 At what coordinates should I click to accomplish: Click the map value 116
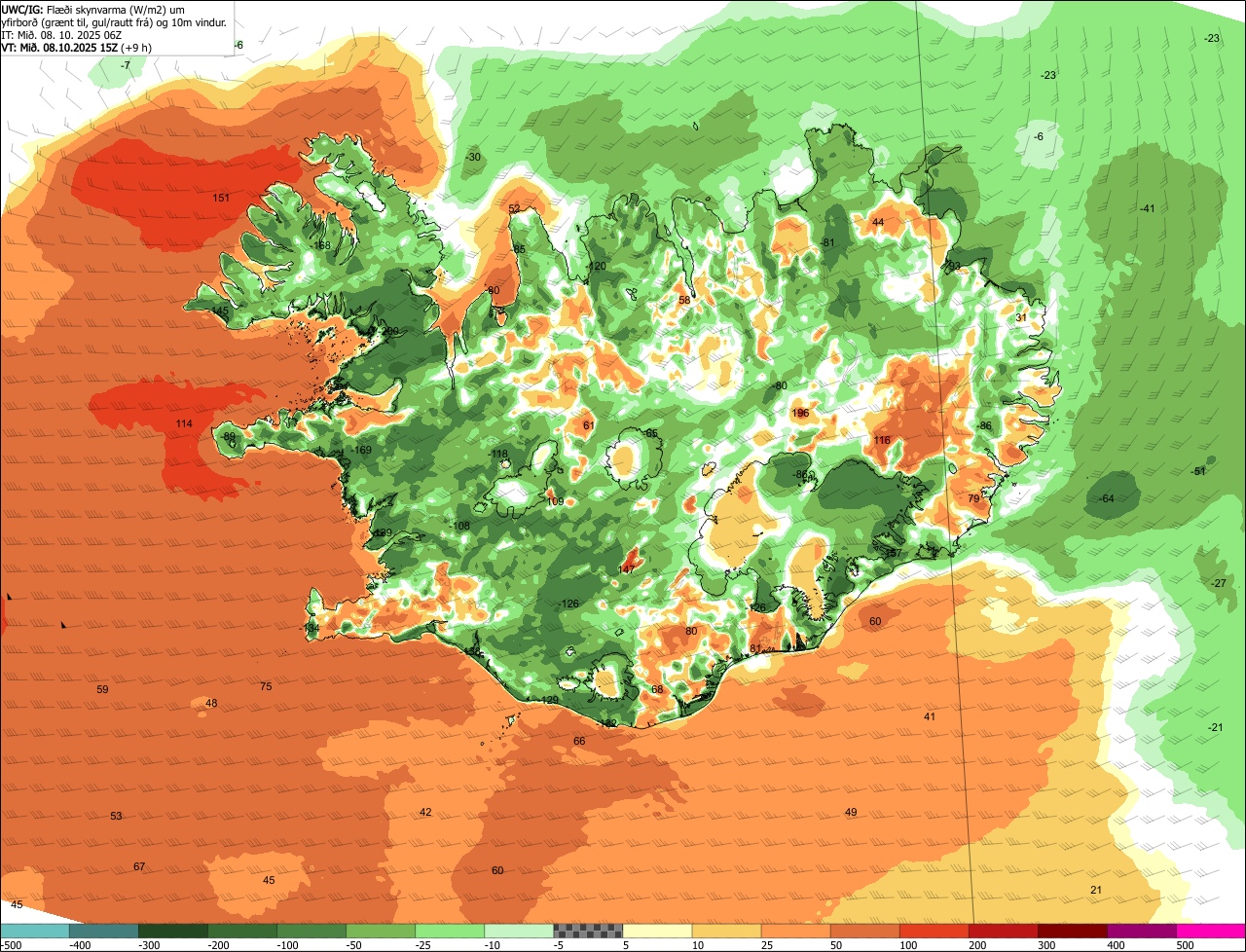[x=882, y=440]
